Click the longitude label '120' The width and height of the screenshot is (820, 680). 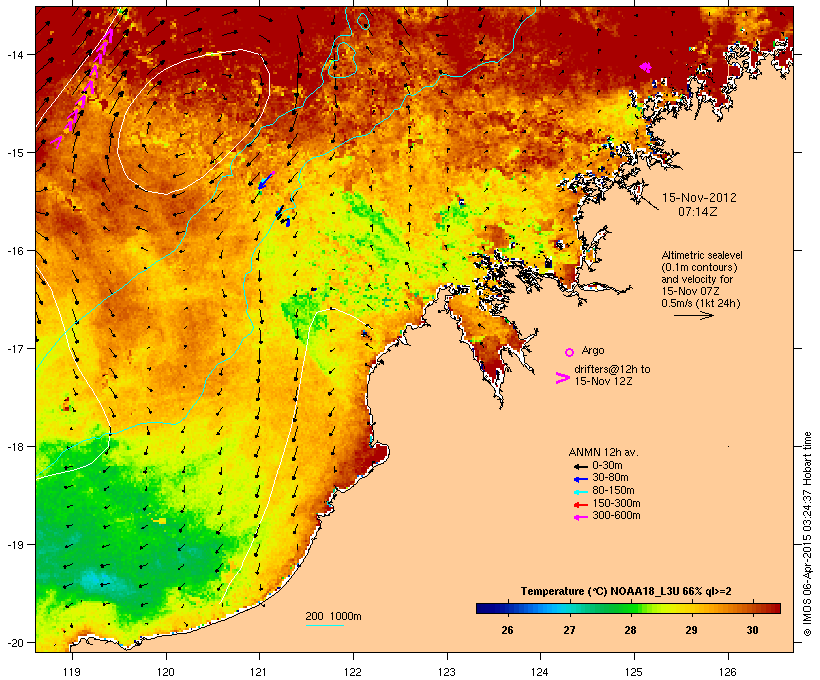pyautogui.click(x=166, y=672)
